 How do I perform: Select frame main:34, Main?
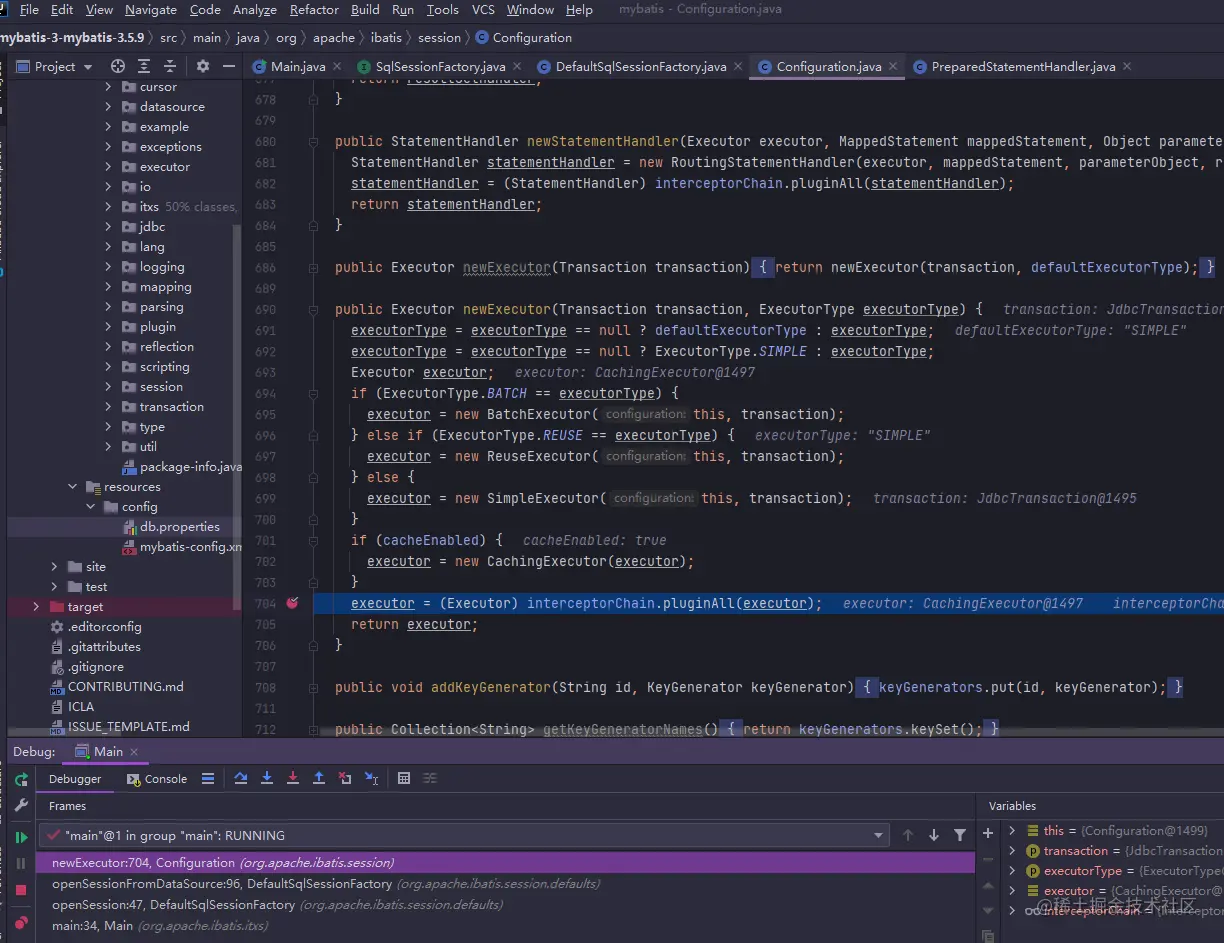click(505, 926)
